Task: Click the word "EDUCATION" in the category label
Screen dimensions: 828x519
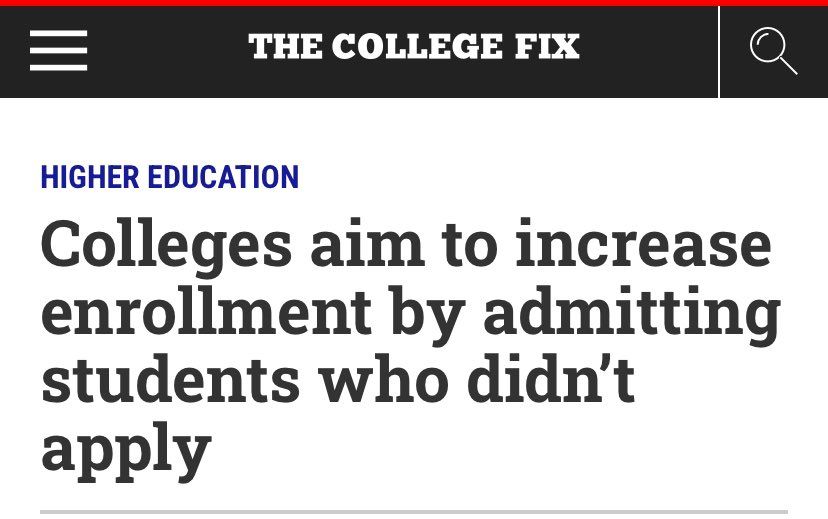Action: 223,178
